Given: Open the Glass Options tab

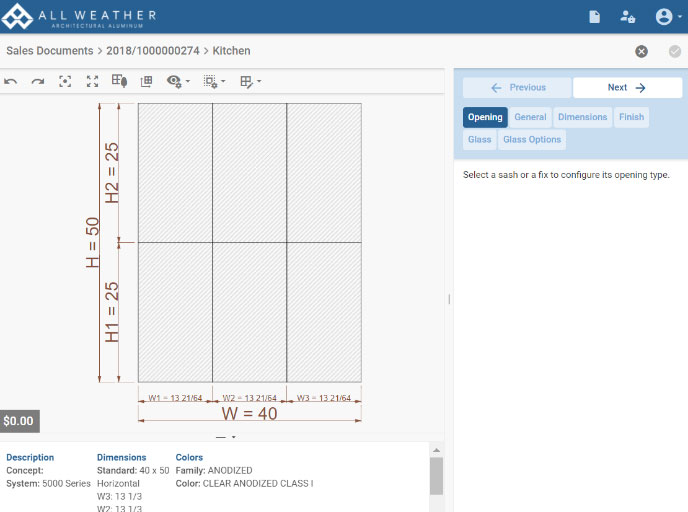Looking at the screenshot, I should tap(532, 140).
